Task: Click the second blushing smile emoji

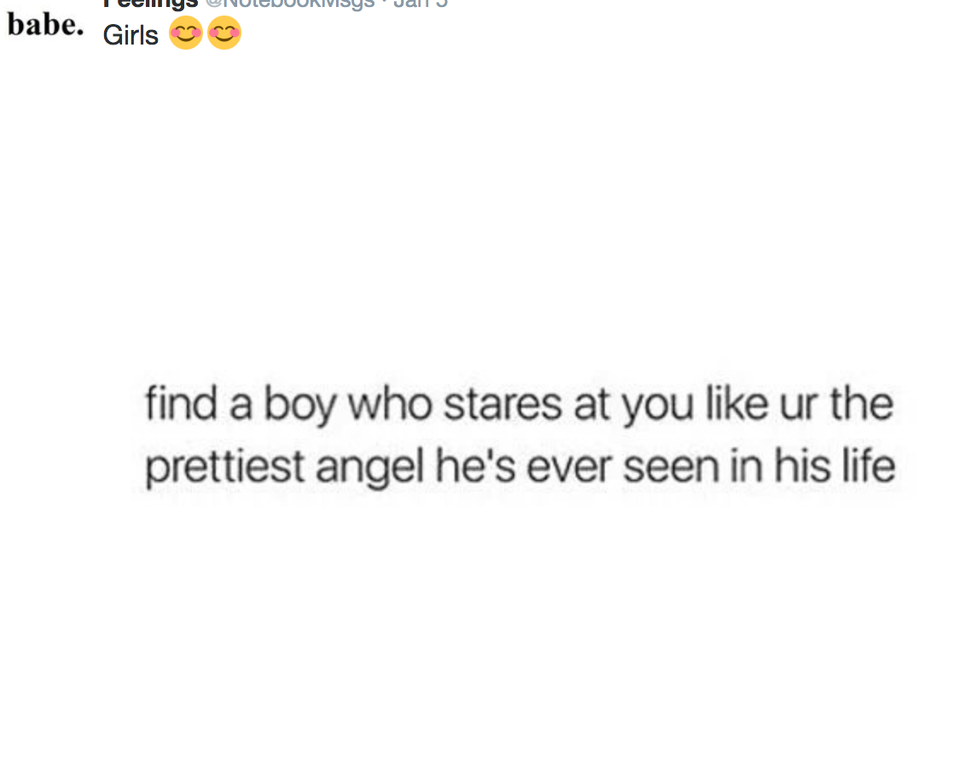Action: [x=224, y=32]
